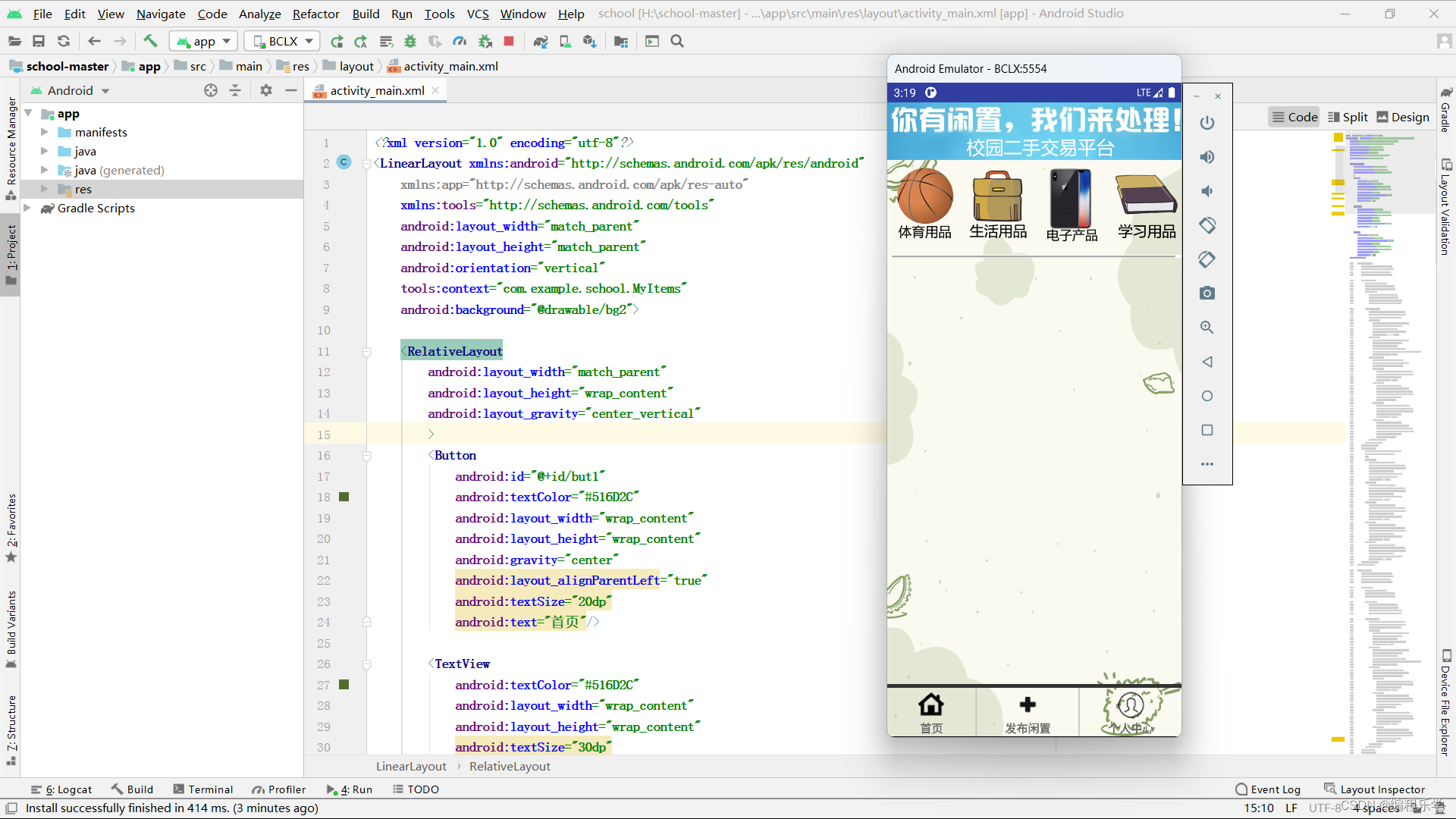Image resolution: width=1456 pixels, height=819 pixels.
Task: Sync project with Gradle files
Action: pos(540,41)
